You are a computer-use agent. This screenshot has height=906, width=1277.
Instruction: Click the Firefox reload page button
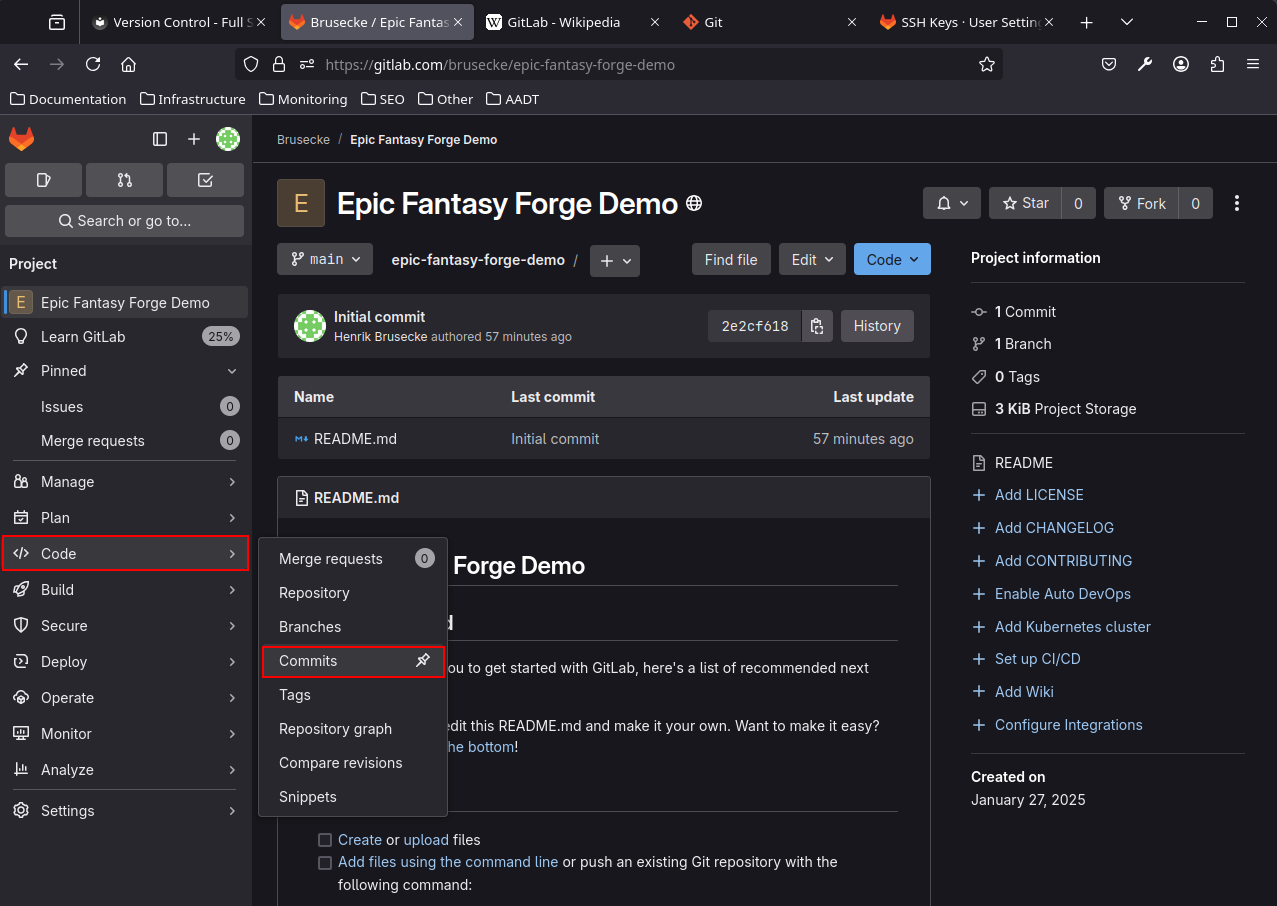[93, 64]
